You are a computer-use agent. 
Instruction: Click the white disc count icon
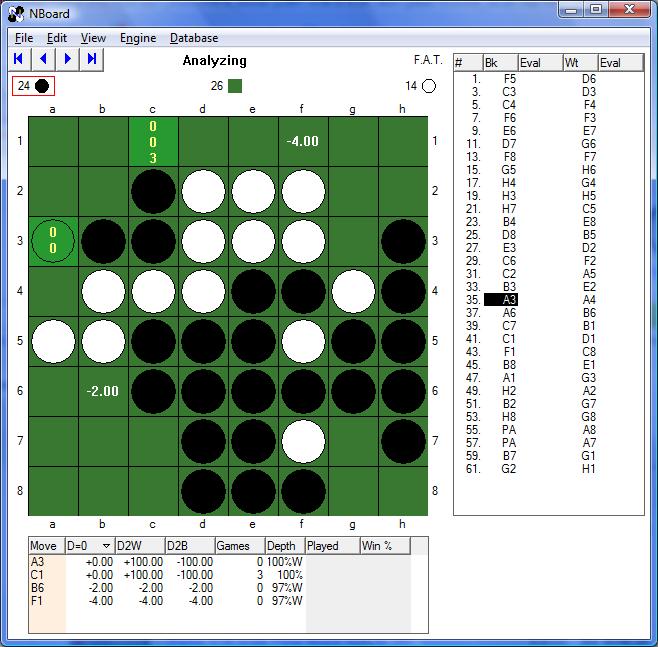tap(429, 86)
